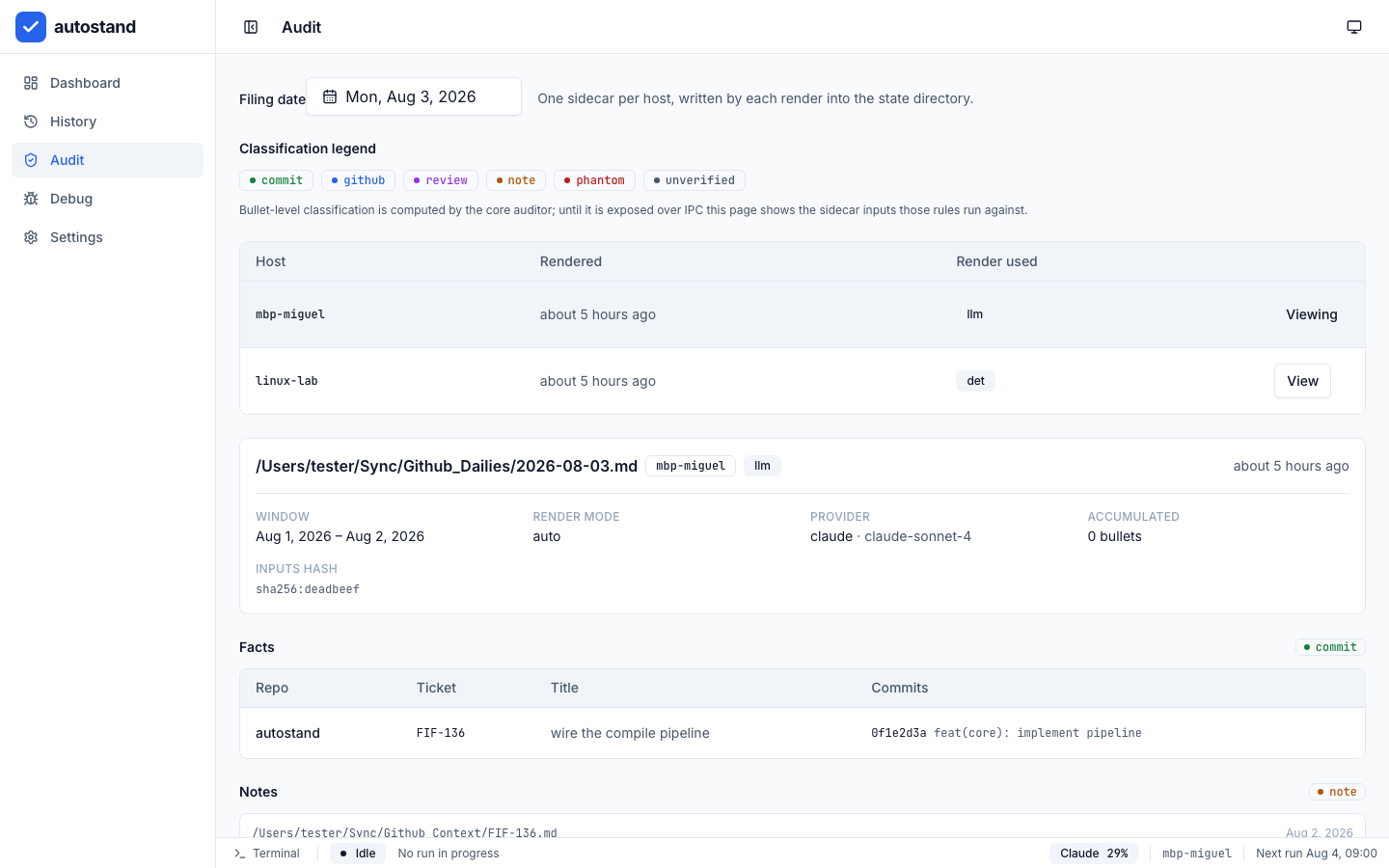Open the filing date picker Mon, Aug 3, 2026
Viewport: 1389px width, 868px height.
pyautogui.click(x=414, y=96)
